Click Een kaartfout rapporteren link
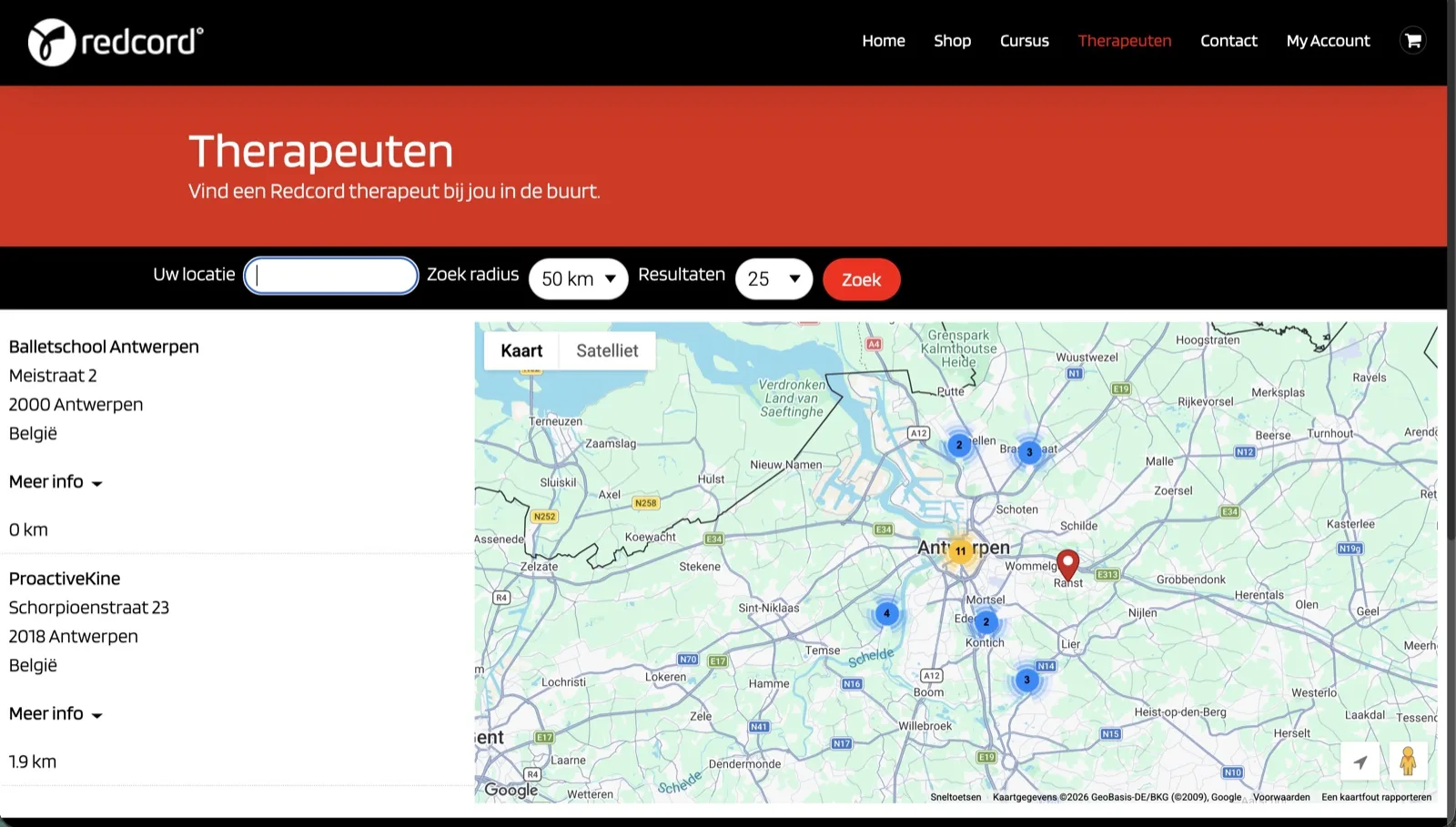 coord(1376,798)
